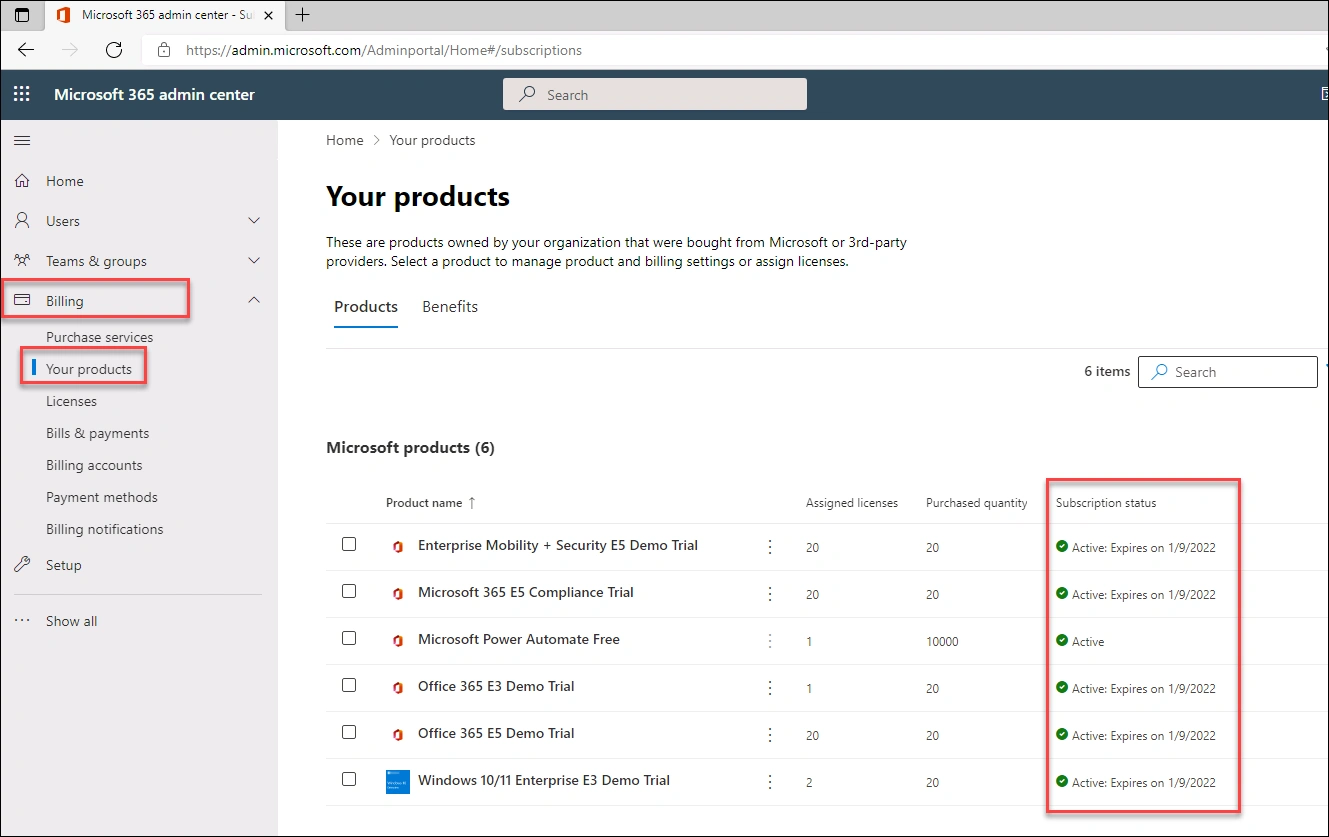Click the tab actions icon in browser corner
Image resolution: width=1329 pixels, height=837 pixels.
pos(22,15)
